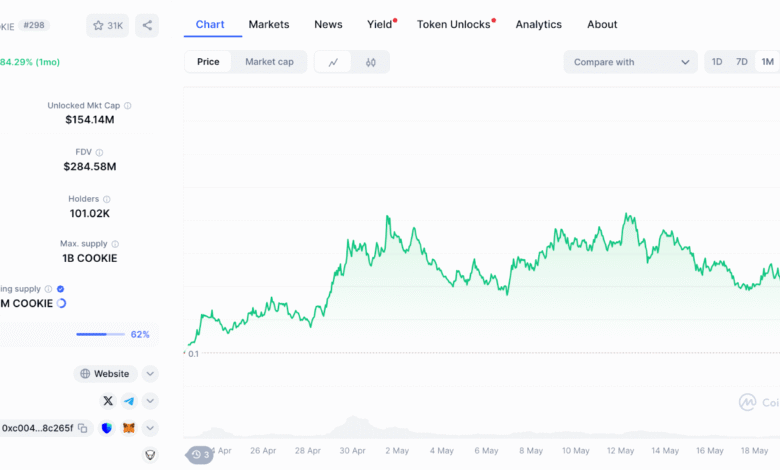This screenshot has height=470, width=780.
Task: Click the #298 rank badge
Action: coord(34,25)
